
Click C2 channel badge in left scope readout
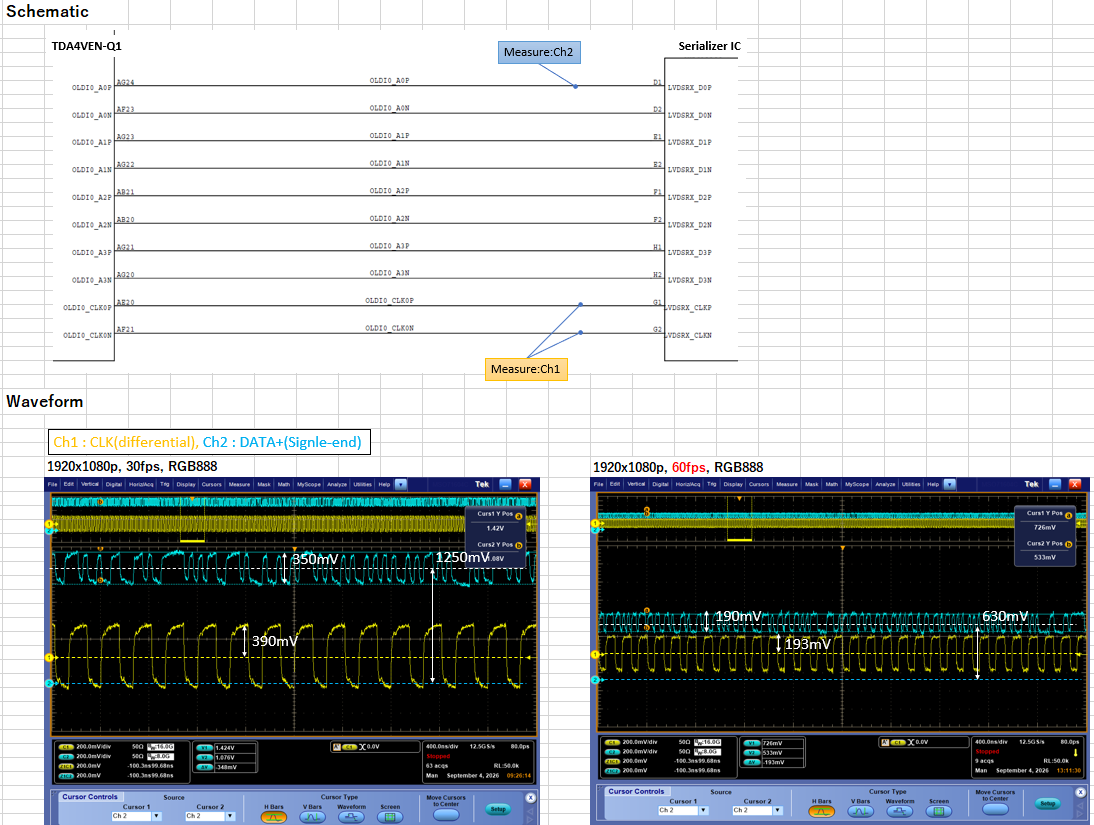(x=66, y=757)
